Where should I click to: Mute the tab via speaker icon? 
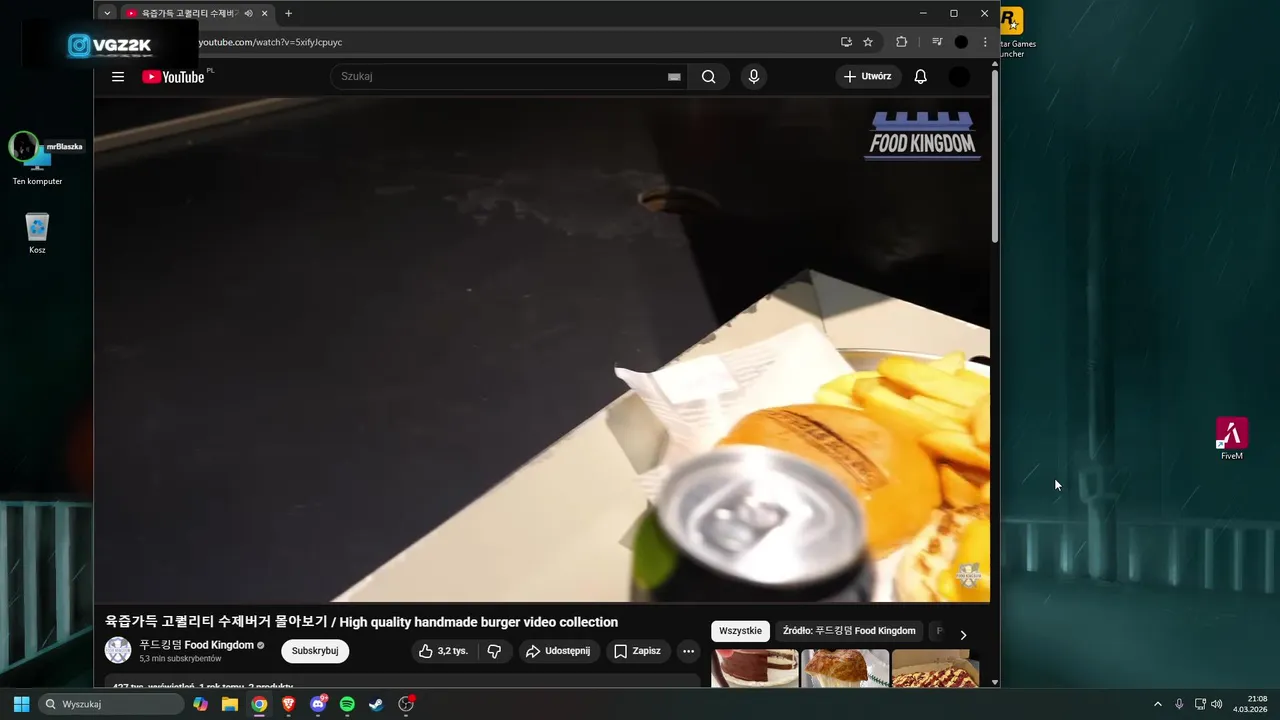coord(248,13)
